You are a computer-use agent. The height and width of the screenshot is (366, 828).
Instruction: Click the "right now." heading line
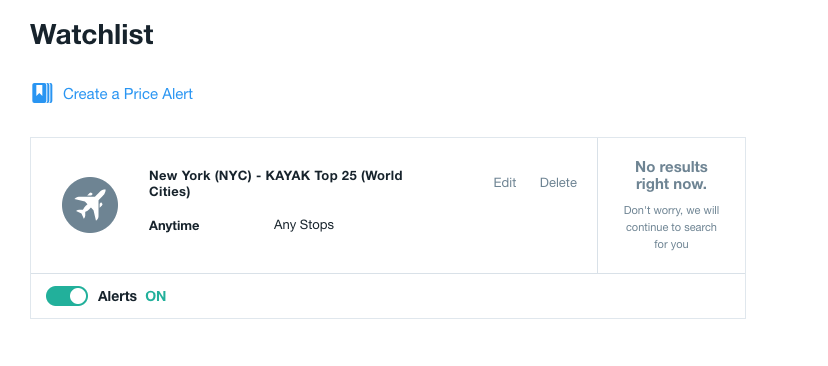671,184
